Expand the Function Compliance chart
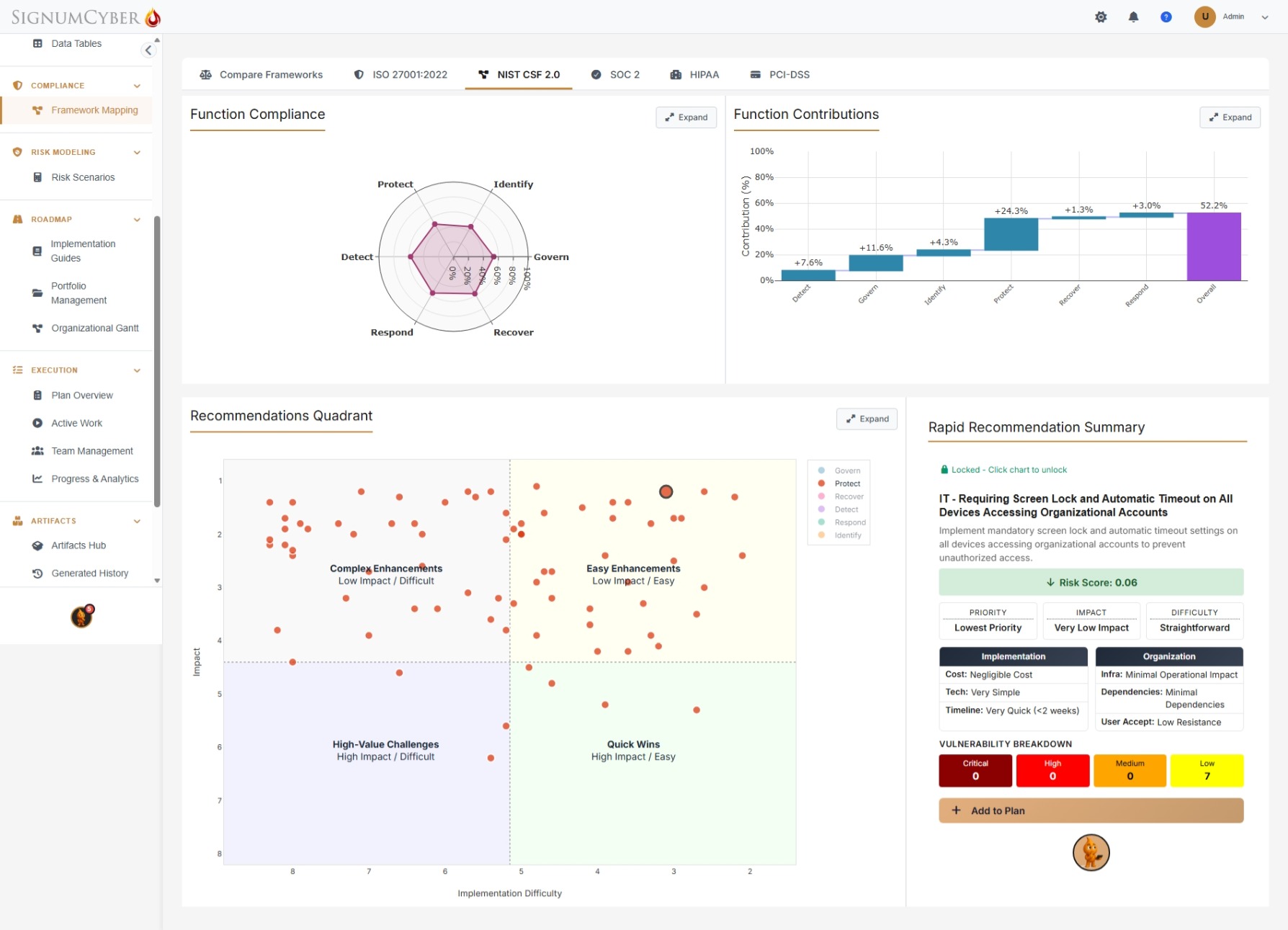 pos(686,117)
